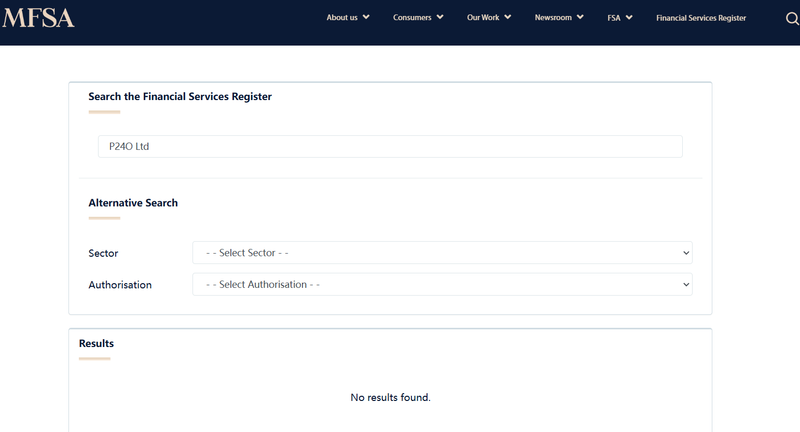Screen dimensions: 800x432
Task: Click the Sector label
Action: (103, 253)
